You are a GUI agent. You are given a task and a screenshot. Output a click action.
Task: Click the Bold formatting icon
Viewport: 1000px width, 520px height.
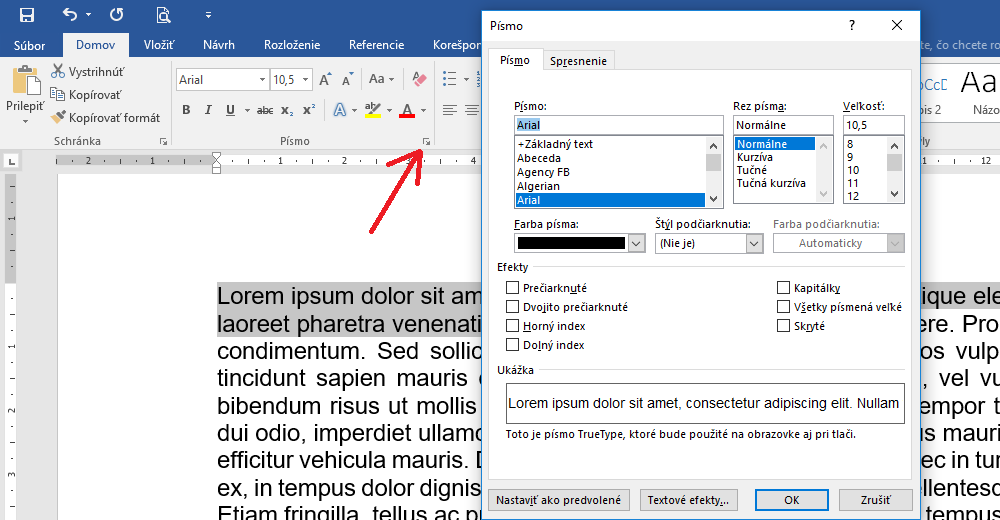[186, 110]
